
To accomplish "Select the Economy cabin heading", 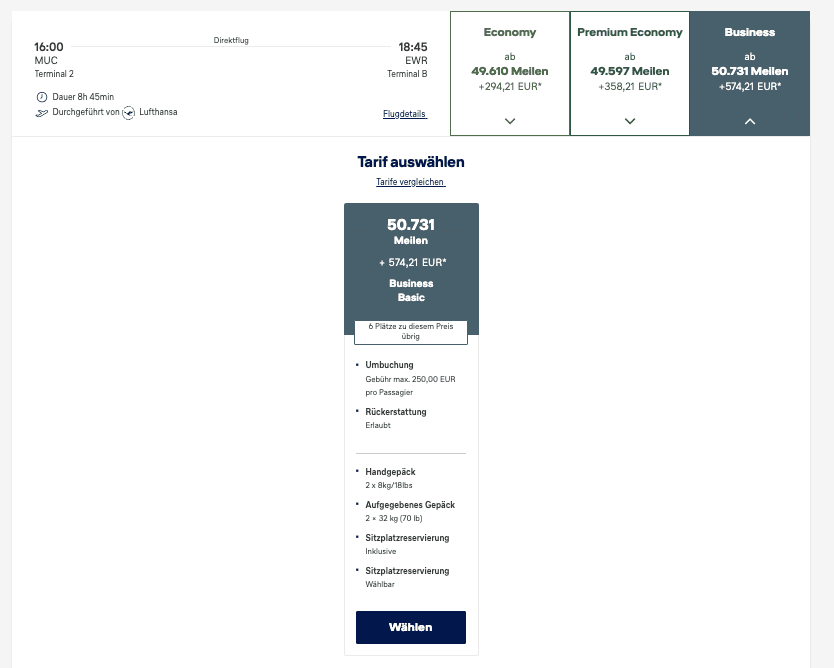I will (x=510, y=32).
